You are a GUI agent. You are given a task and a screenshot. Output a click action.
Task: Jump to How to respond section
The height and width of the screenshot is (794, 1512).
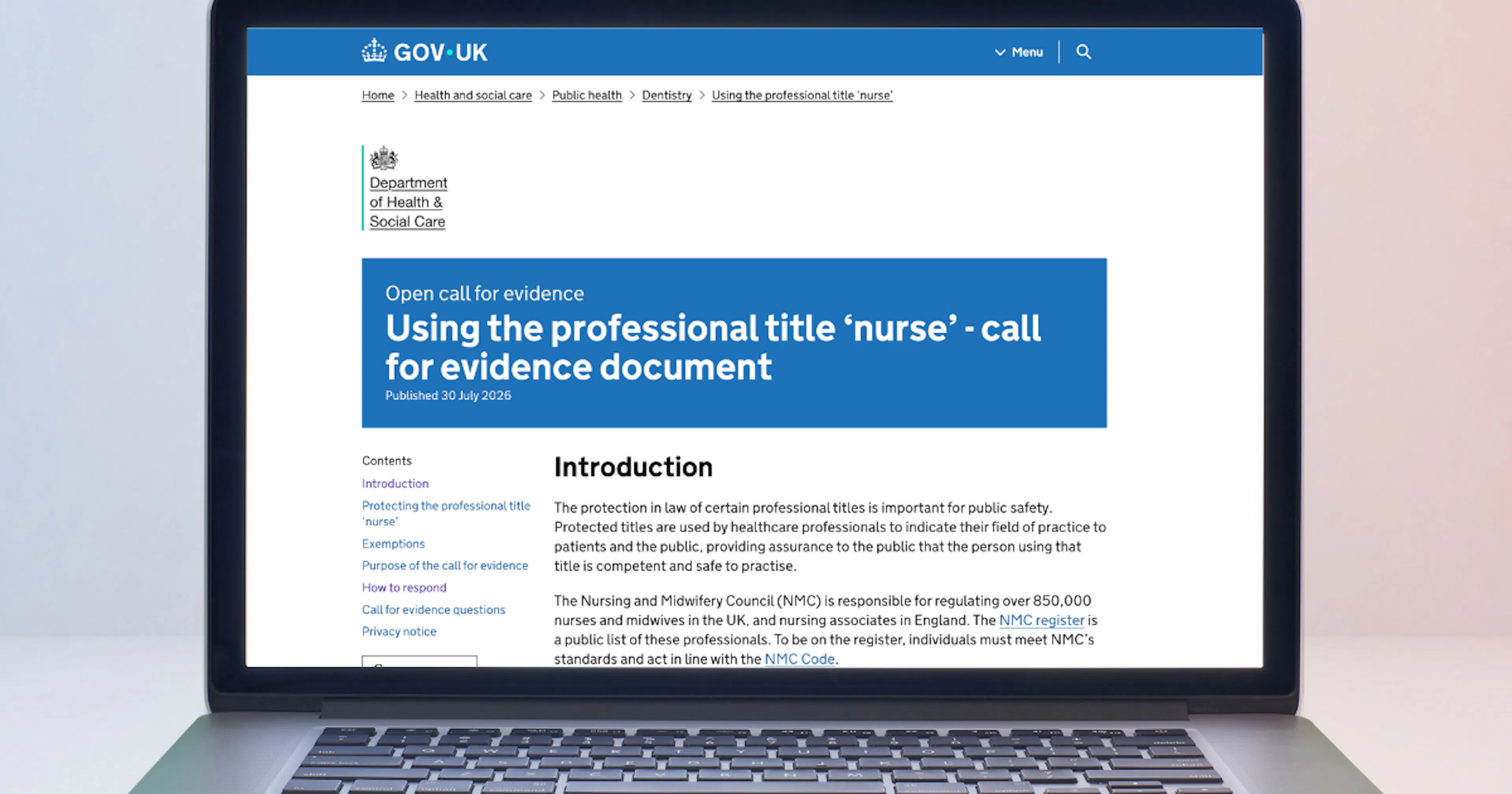coord(404,587)
